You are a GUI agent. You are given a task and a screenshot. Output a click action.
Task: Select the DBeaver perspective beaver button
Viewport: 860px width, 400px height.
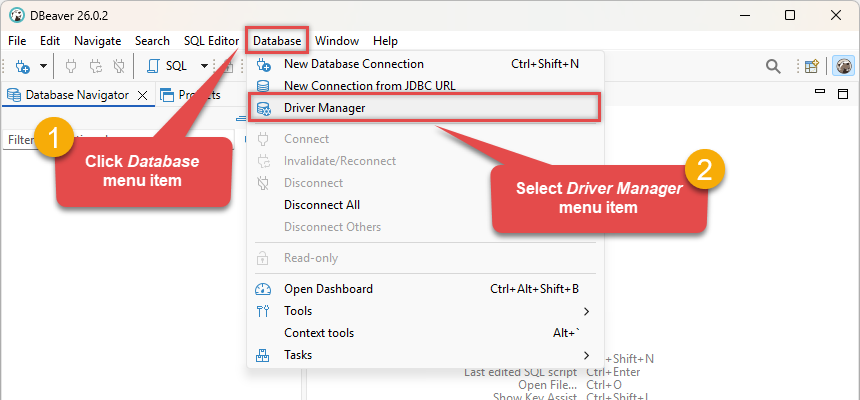tap(844, 66)
